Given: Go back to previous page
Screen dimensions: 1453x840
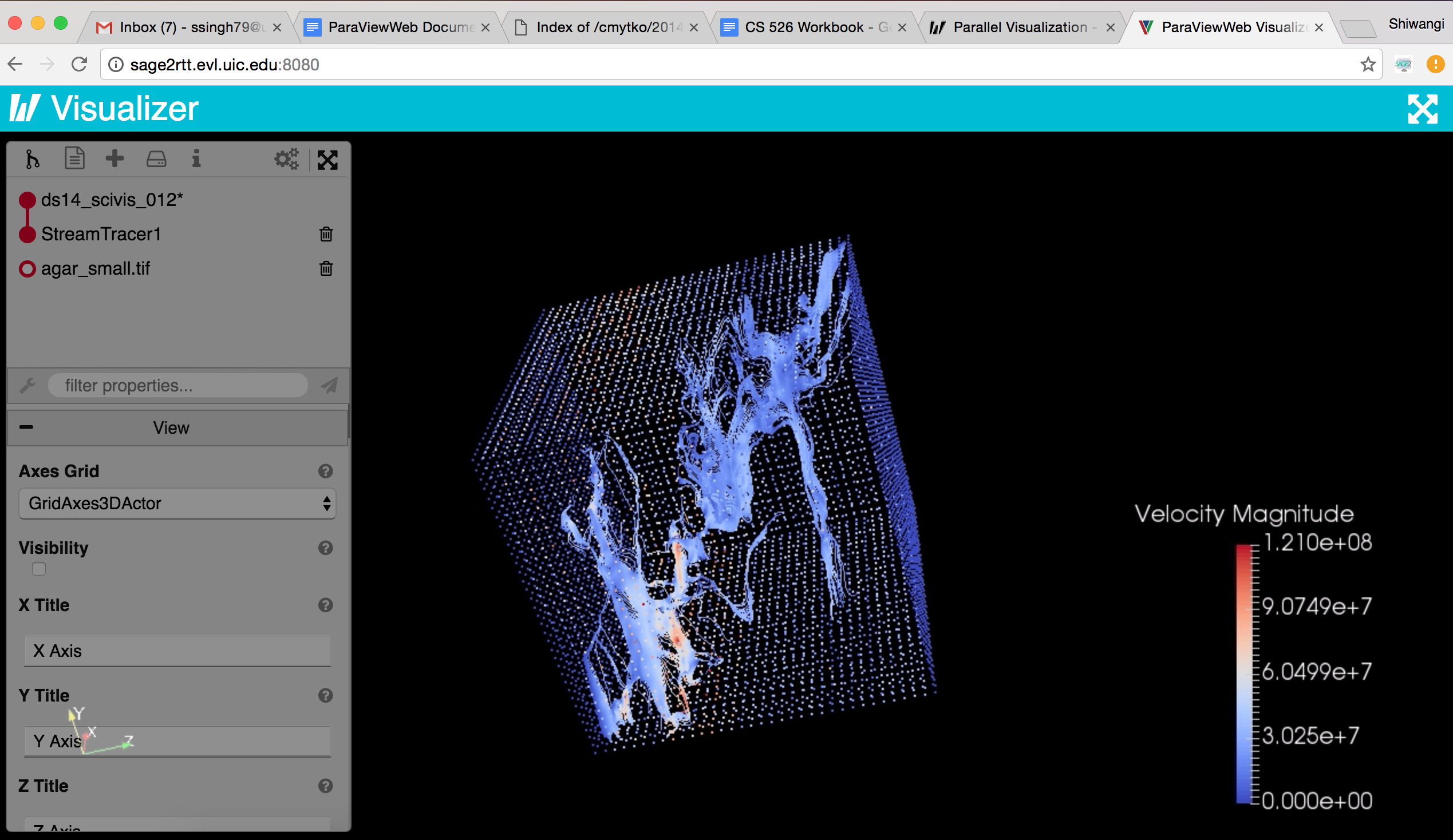Looking at the screenshot, I should tap(15, 64).
